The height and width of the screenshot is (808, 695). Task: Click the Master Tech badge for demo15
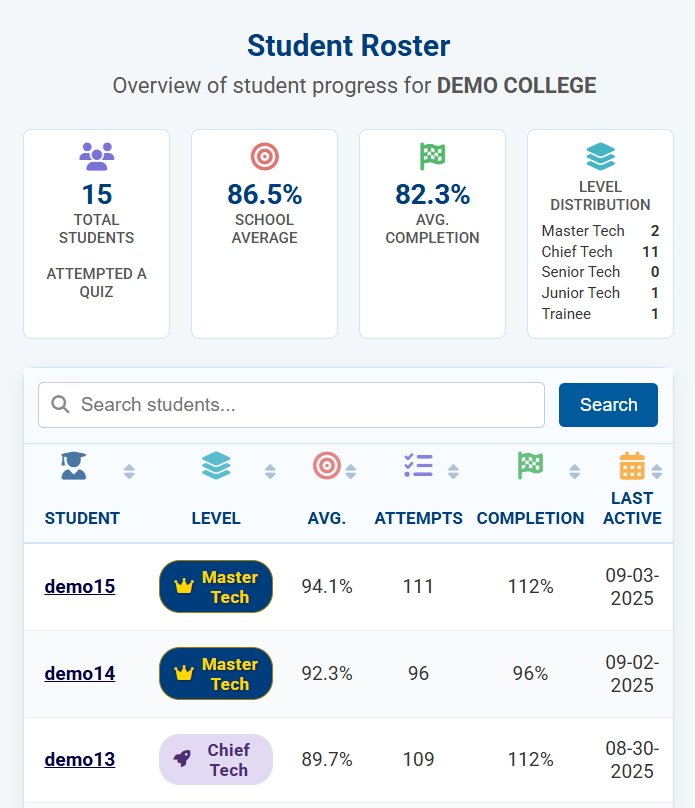(x=216, y=587)
